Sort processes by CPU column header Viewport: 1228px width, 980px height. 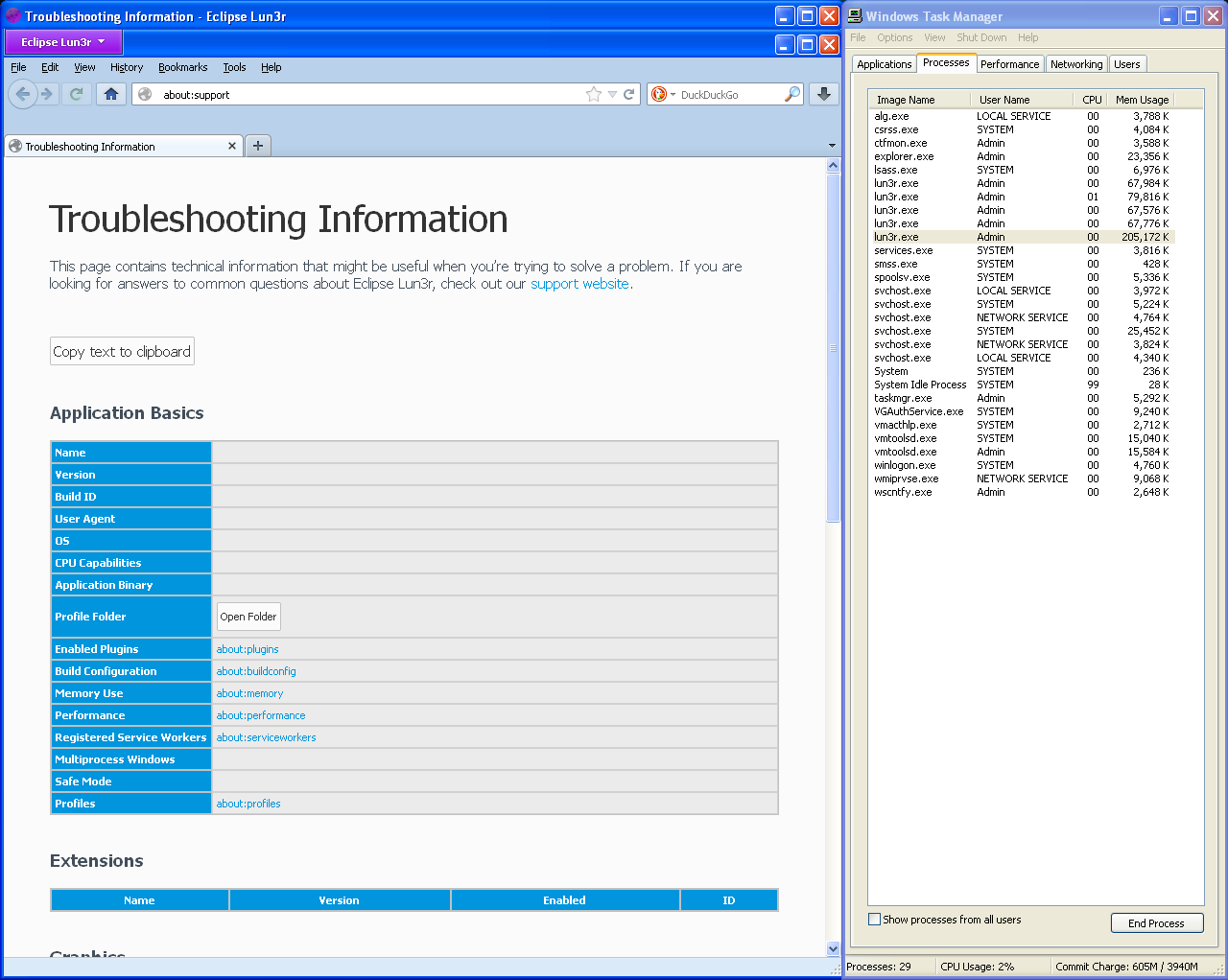click(x=1091, y=100)
